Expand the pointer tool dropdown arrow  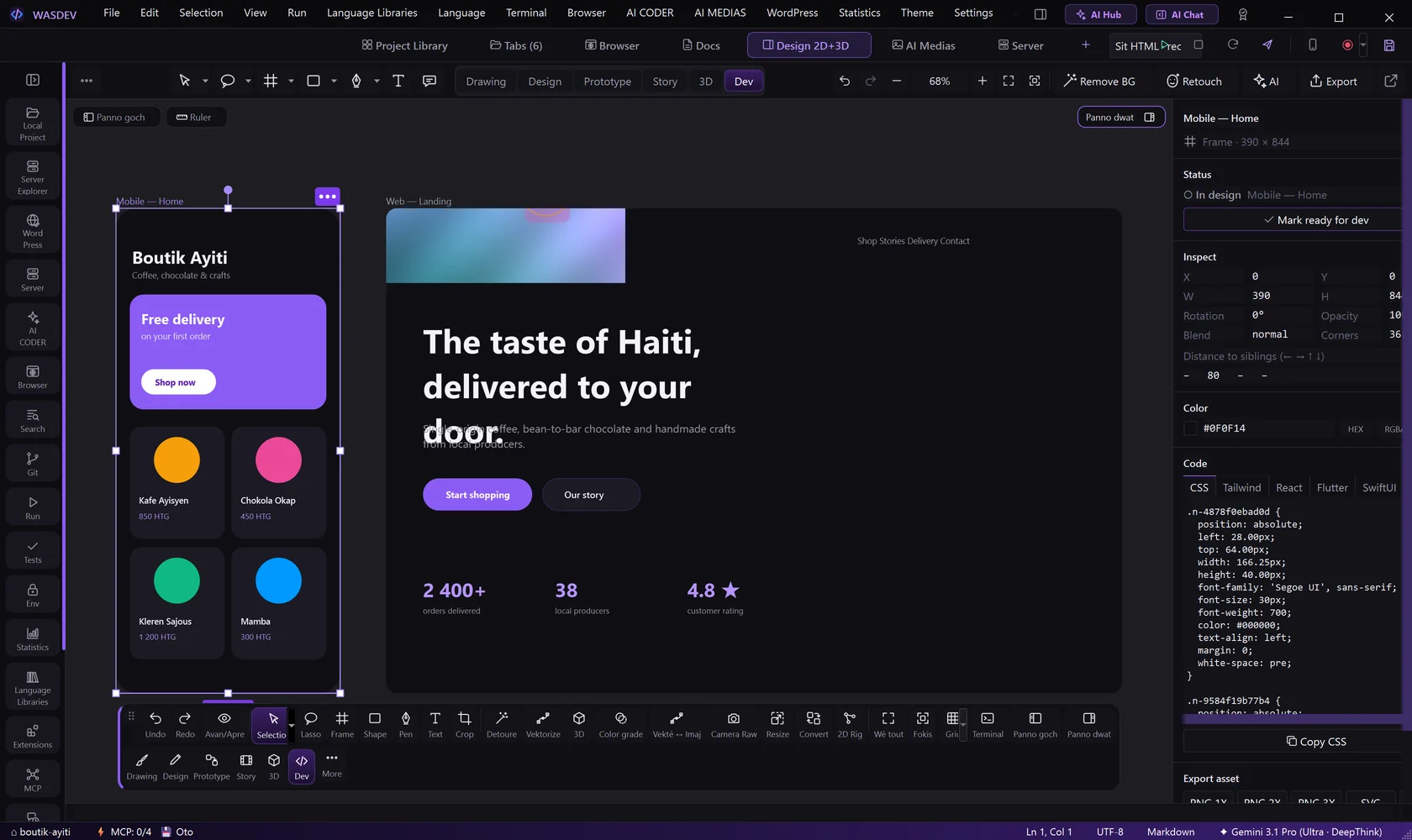point(205,81)
